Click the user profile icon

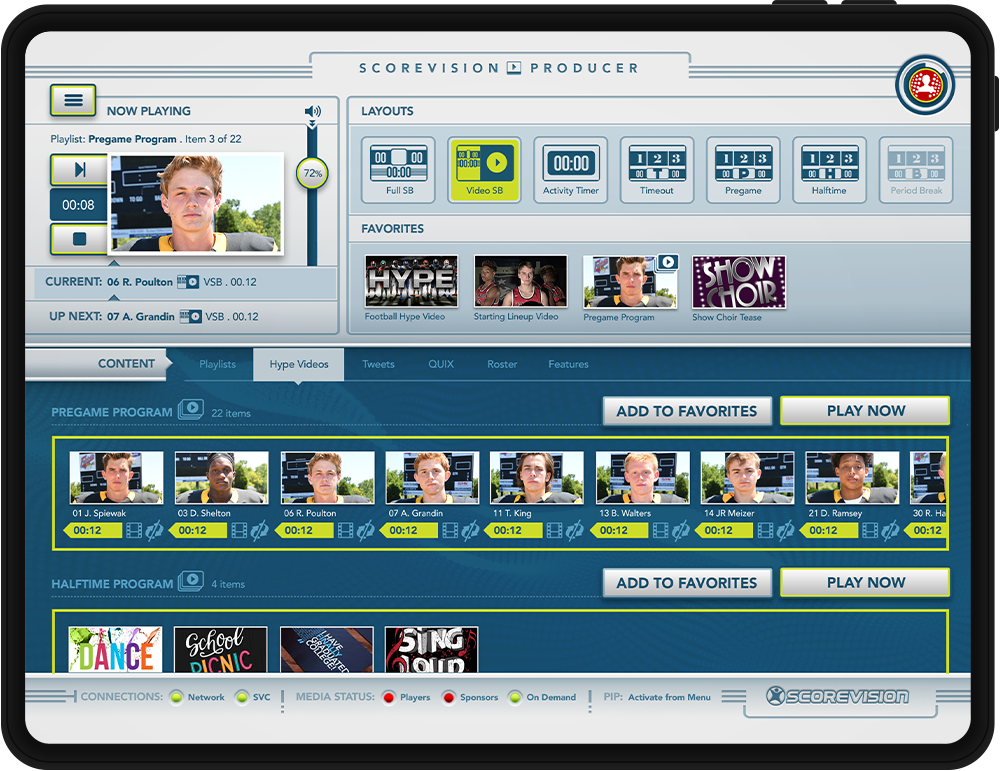click(x=925, y=85)
